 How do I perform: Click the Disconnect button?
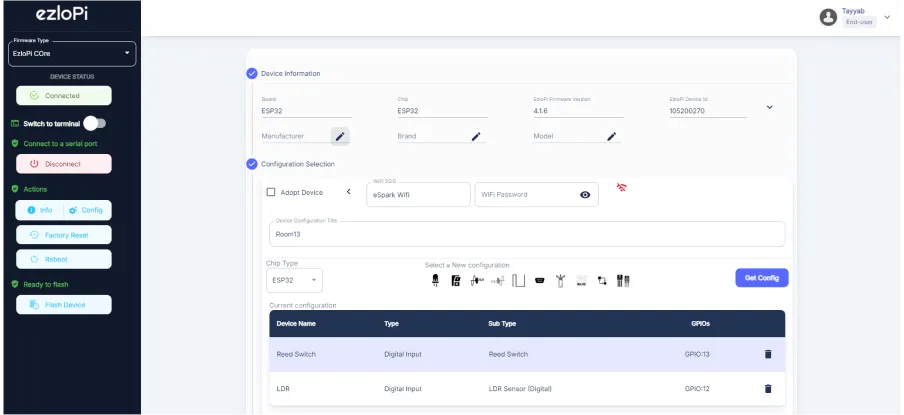63,164
